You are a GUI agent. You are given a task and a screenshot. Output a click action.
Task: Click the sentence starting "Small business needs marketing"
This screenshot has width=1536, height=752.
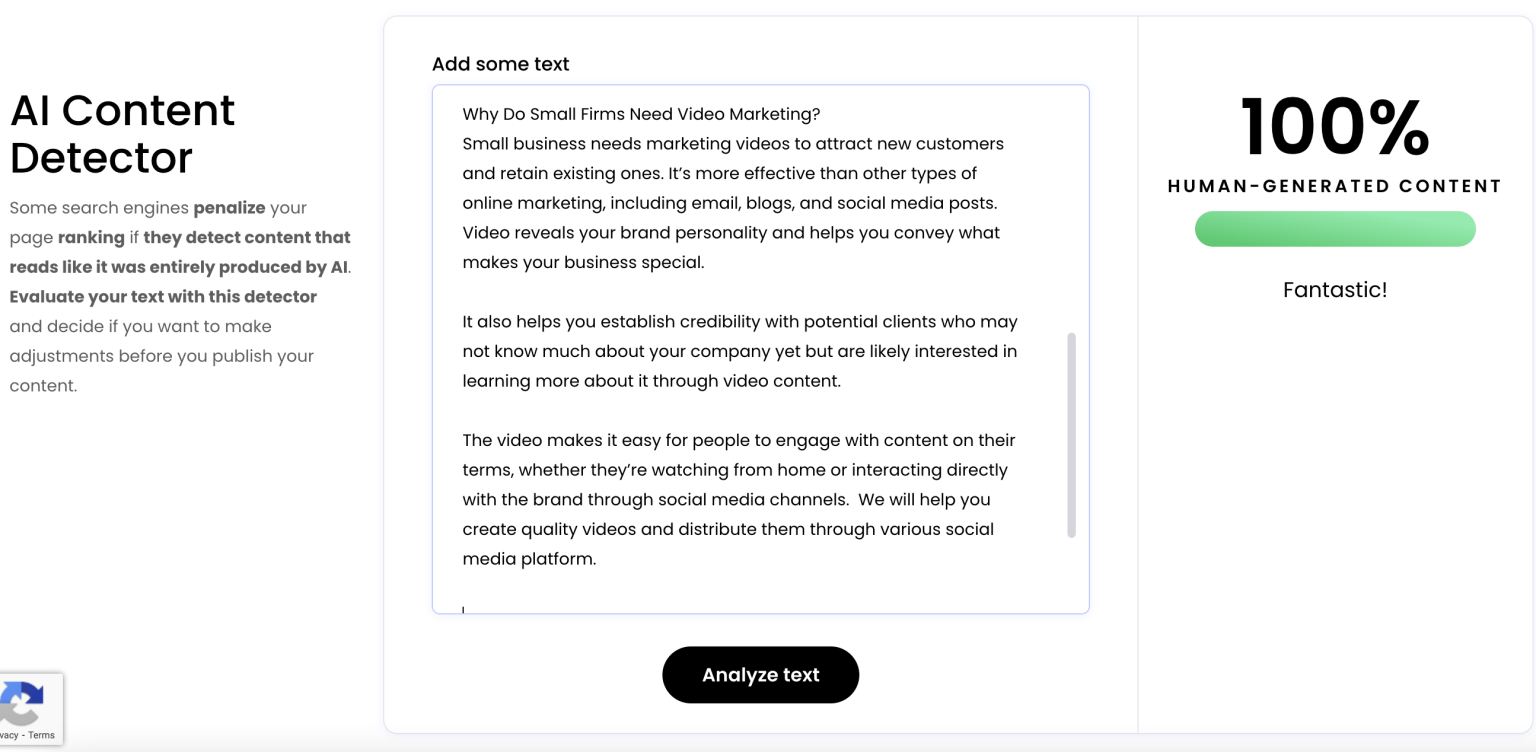[x=732, y=144]
